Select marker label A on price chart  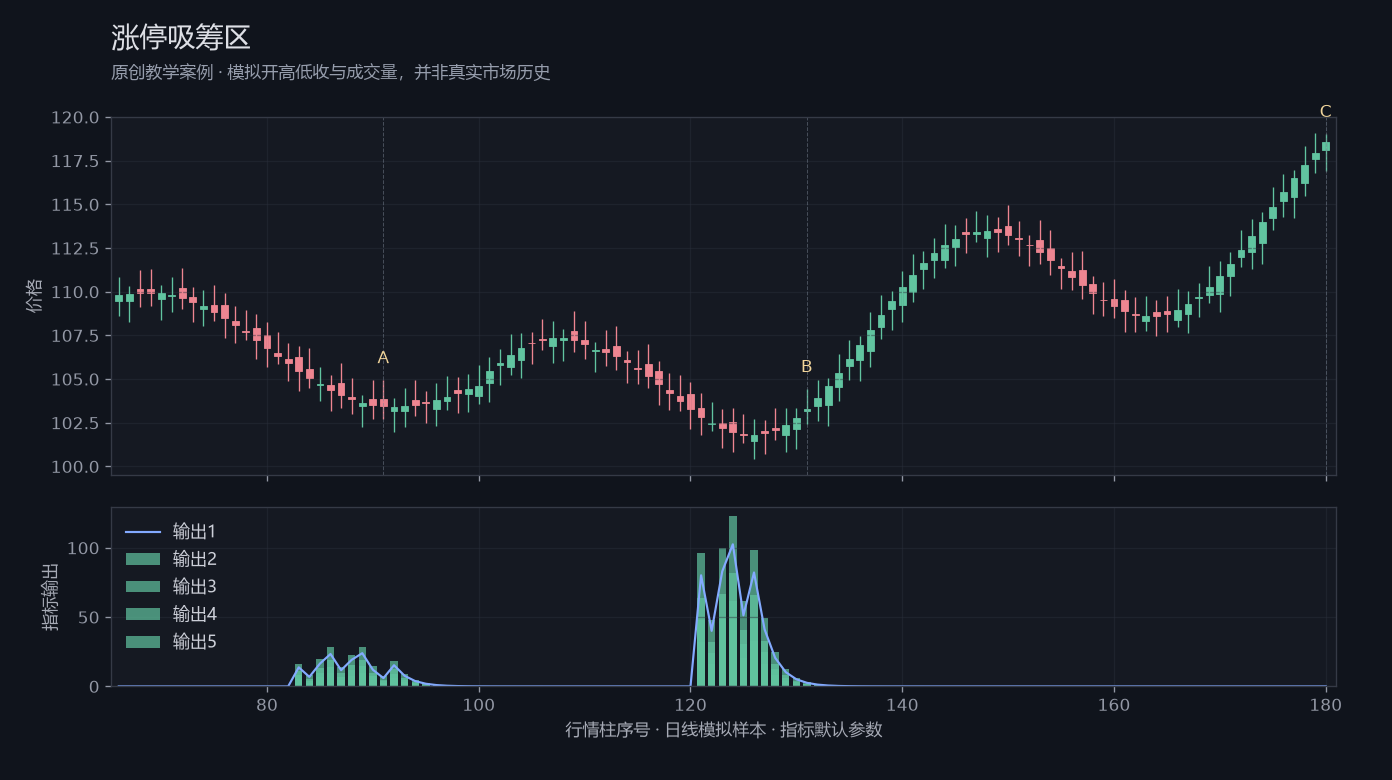383,358
